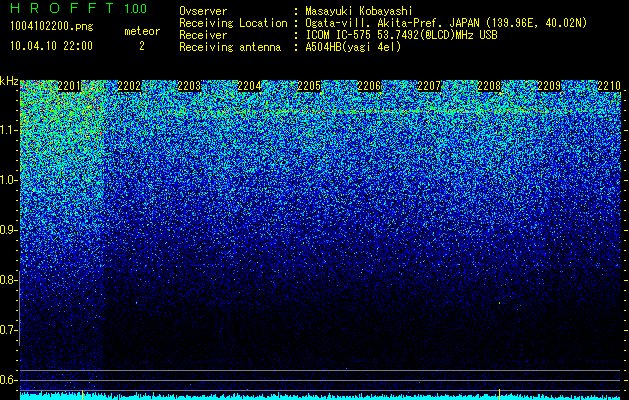Click the 0.7 frequency axis label

[8, 330]
